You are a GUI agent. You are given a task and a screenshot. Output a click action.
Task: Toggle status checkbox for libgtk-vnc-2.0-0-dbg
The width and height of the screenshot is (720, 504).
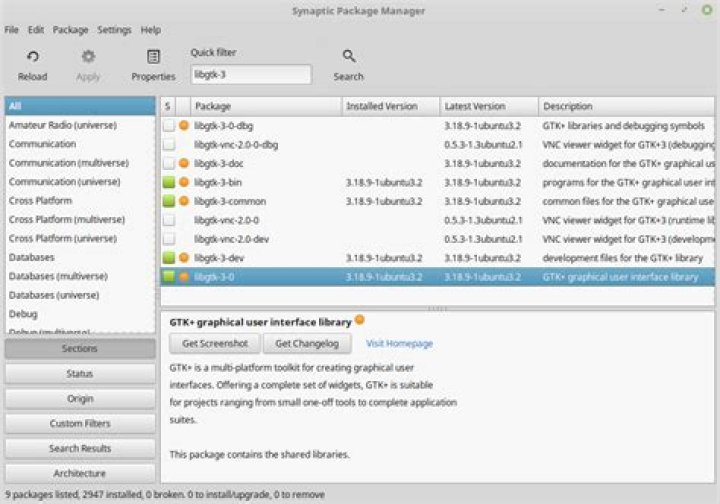(x=169, y=144)
